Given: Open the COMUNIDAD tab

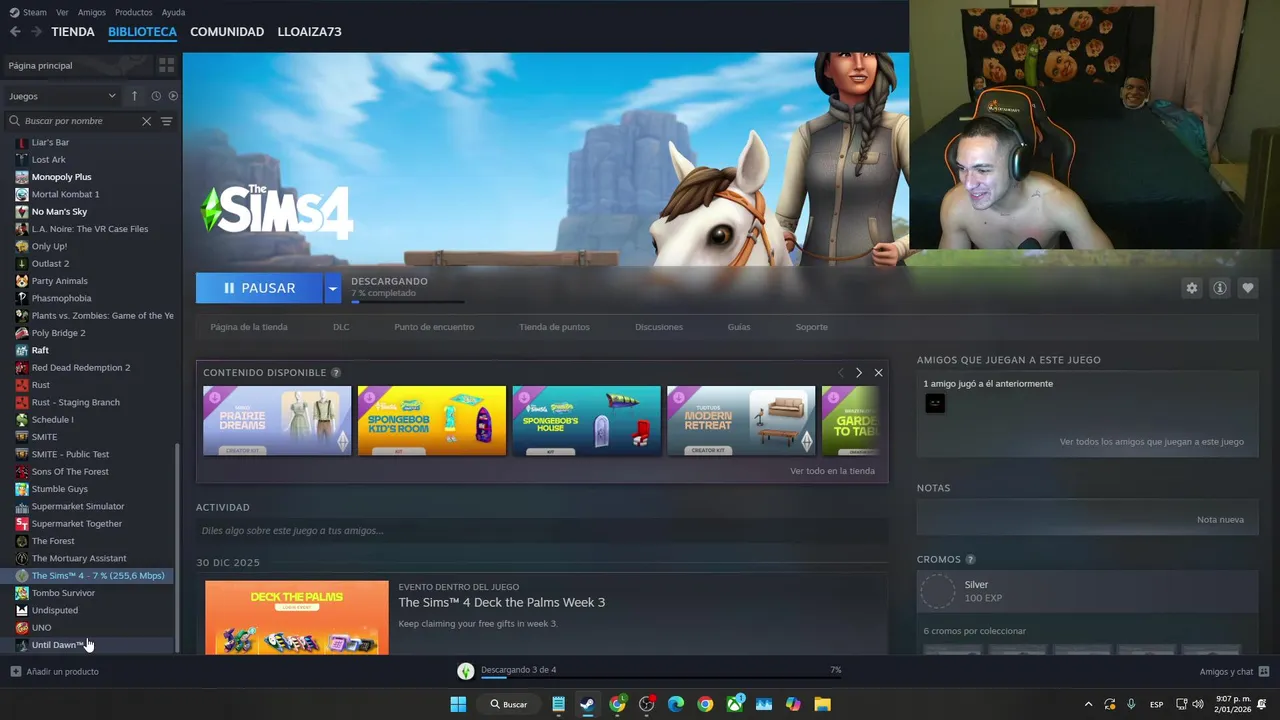Looking at the screenshot, I should [x=227, y=32].
